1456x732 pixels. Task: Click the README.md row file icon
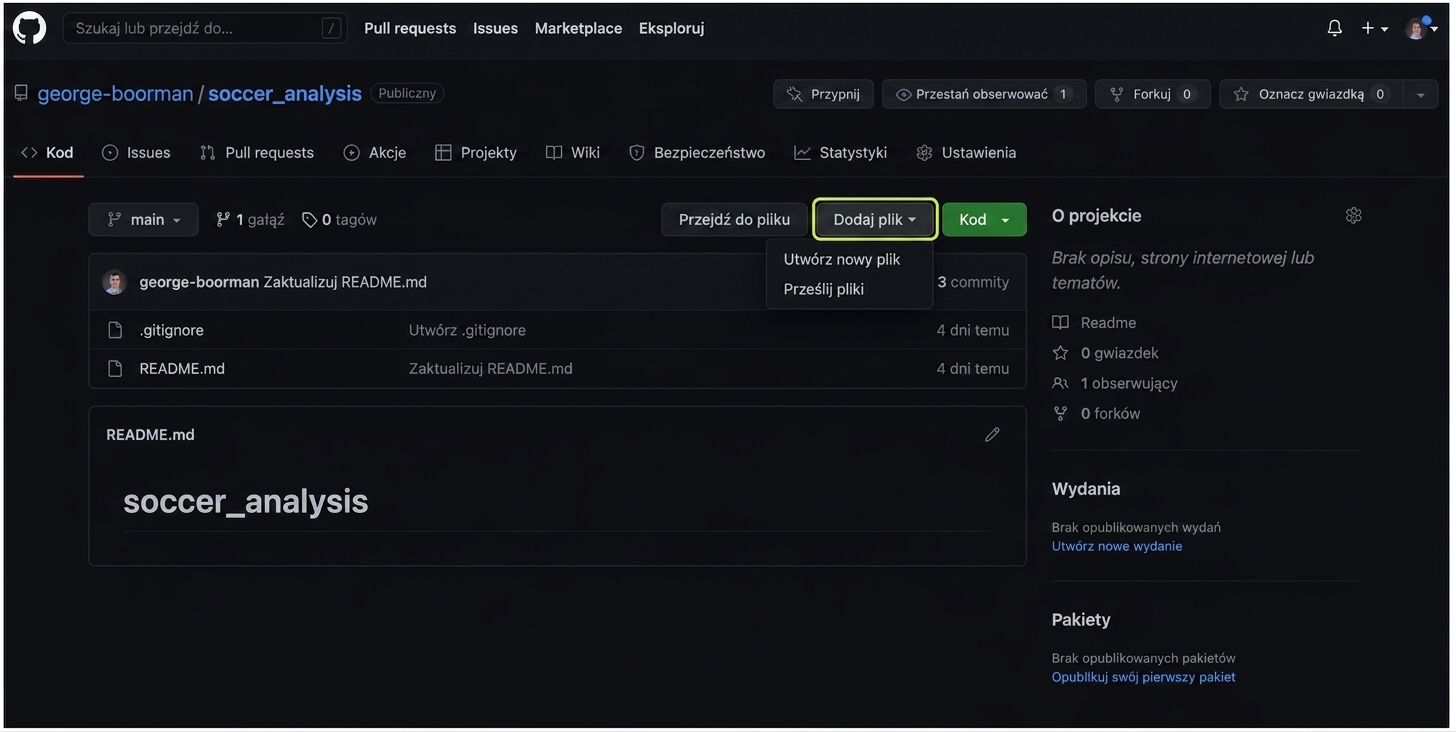[115, 368]
